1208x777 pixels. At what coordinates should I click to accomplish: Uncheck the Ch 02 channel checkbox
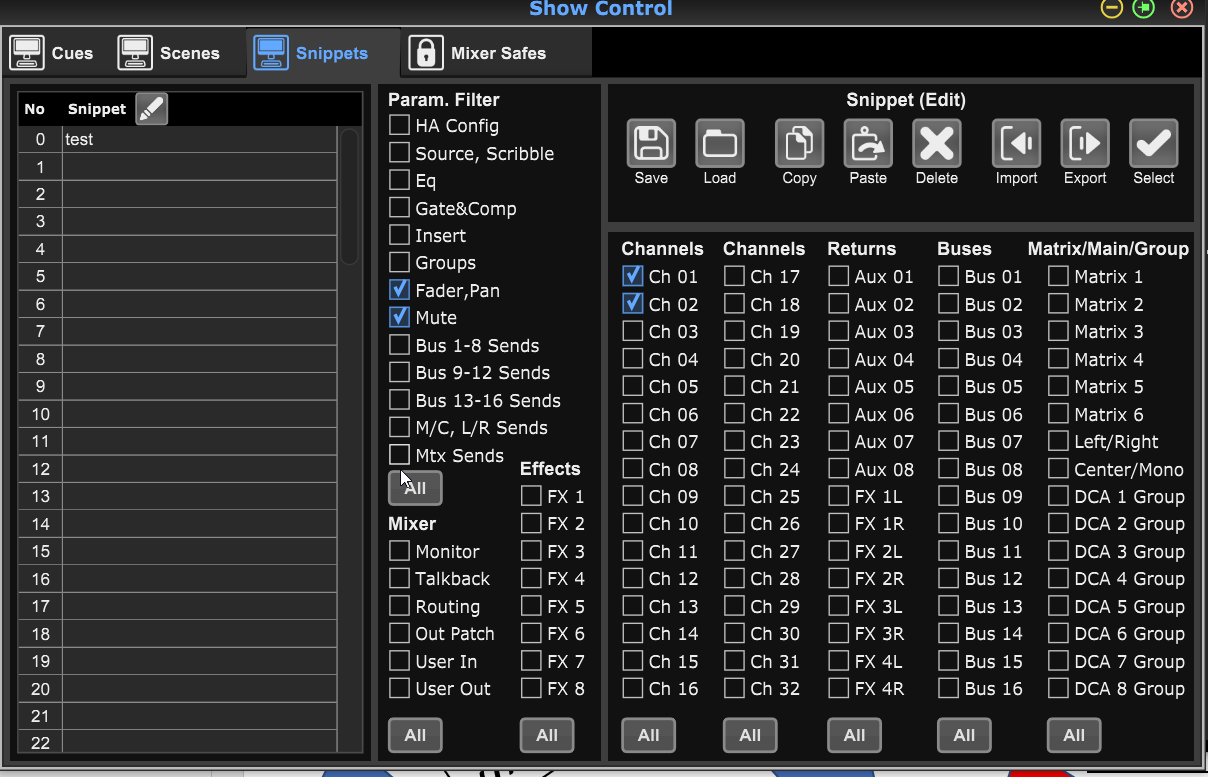632,303
